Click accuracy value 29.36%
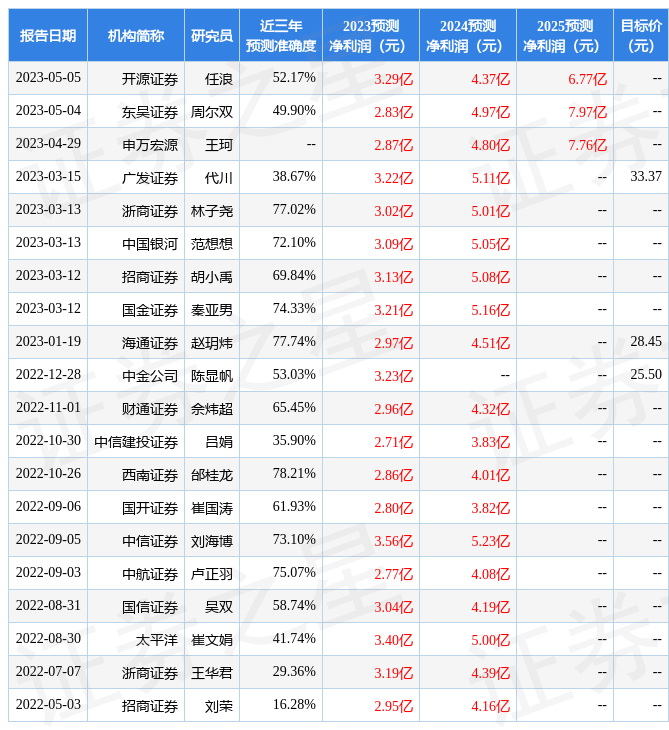This screenshot has width=669, height=730. 294,672
